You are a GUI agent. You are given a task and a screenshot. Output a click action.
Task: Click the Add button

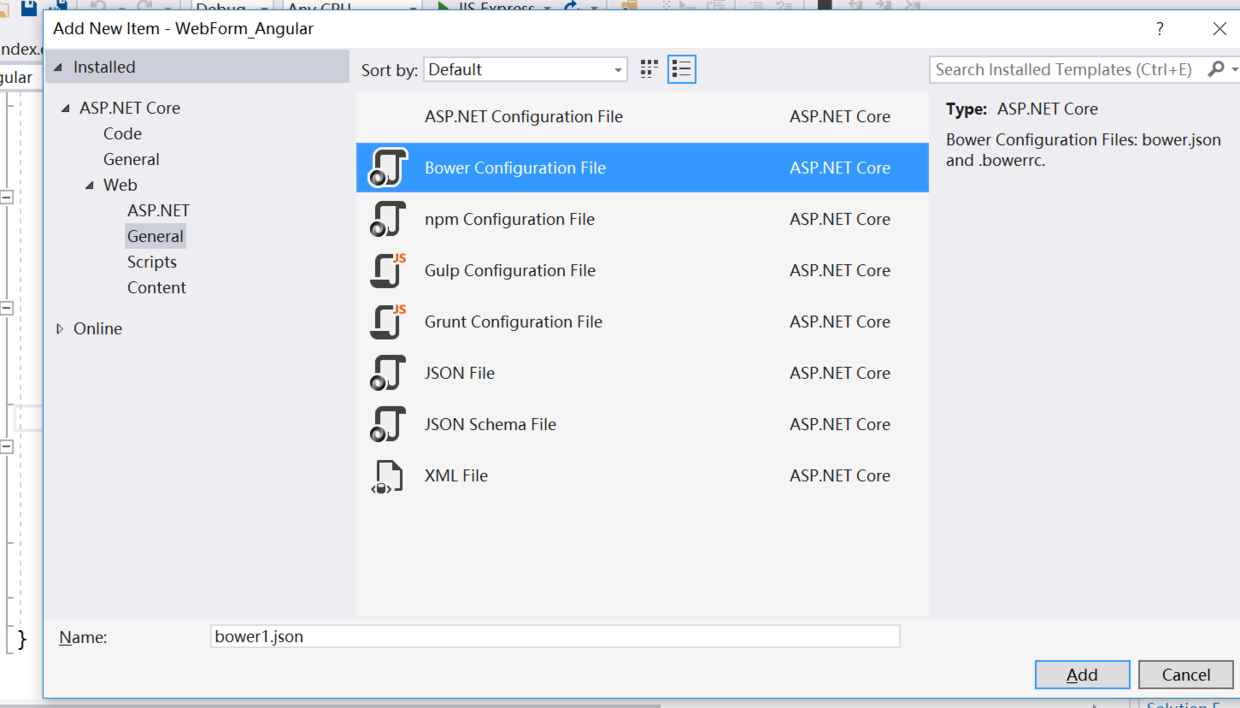pyautogui.click(x=1082, y=675)
